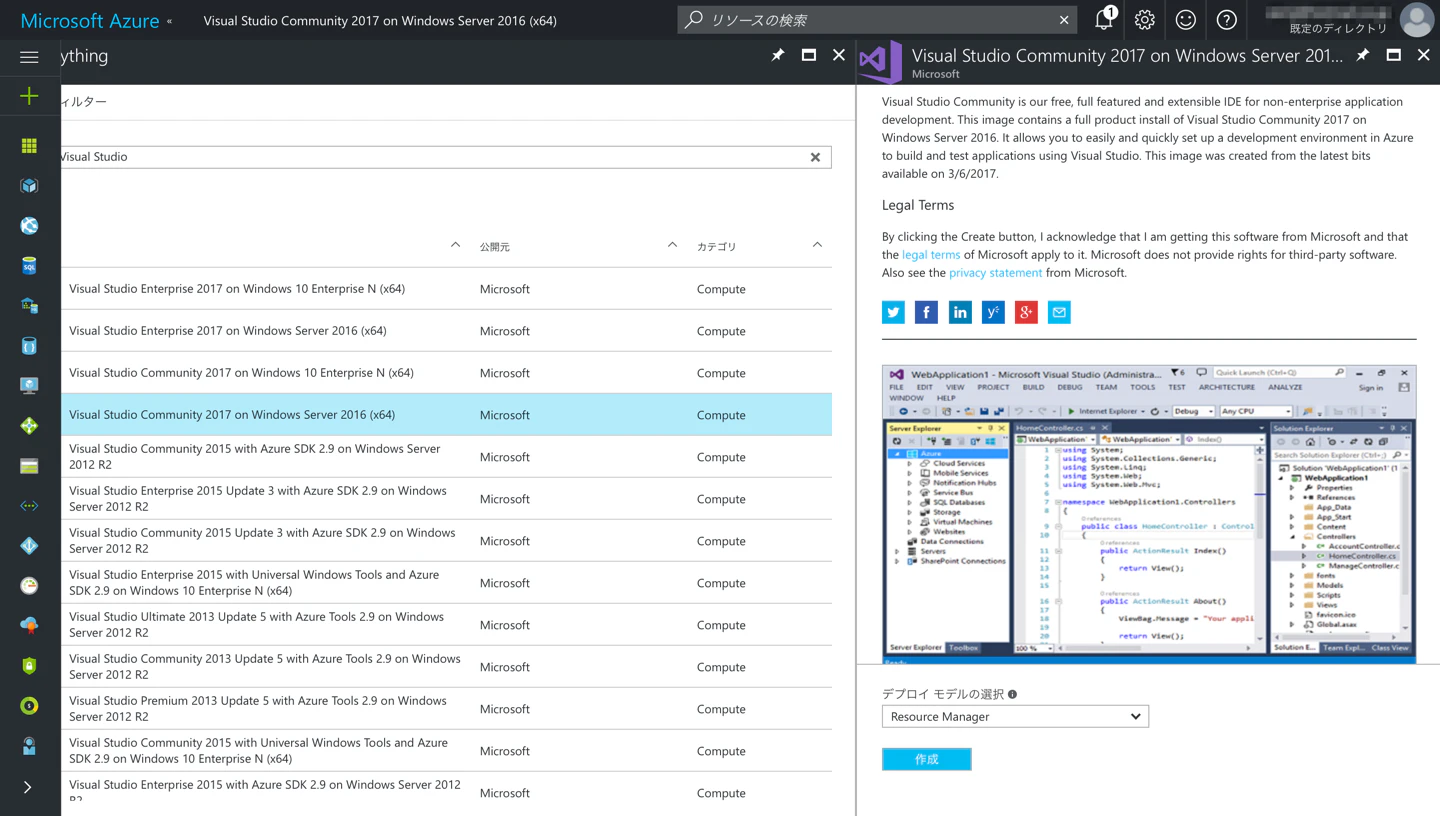This screenshot has height=816, width=1440.
Task: Share on Facebook icon
Action: [x=926, y=312]
